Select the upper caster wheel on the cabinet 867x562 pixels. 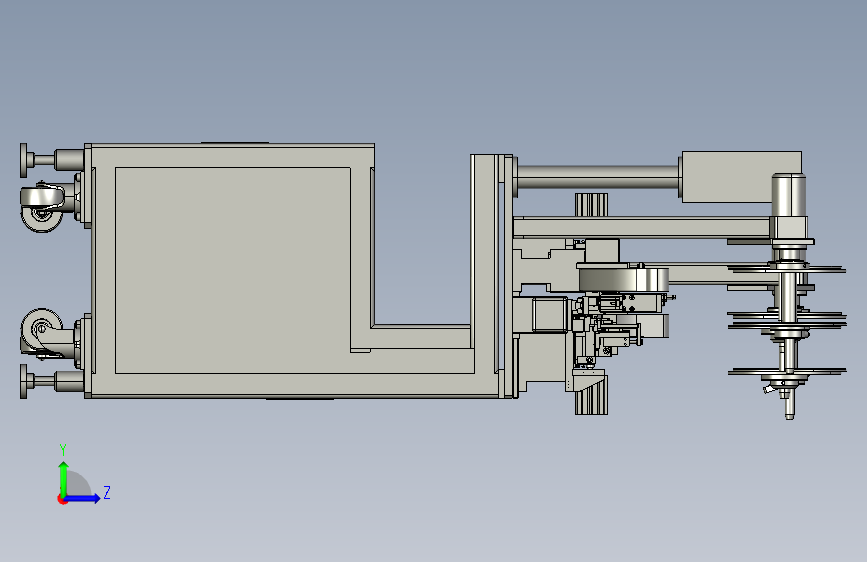point(42,207)
